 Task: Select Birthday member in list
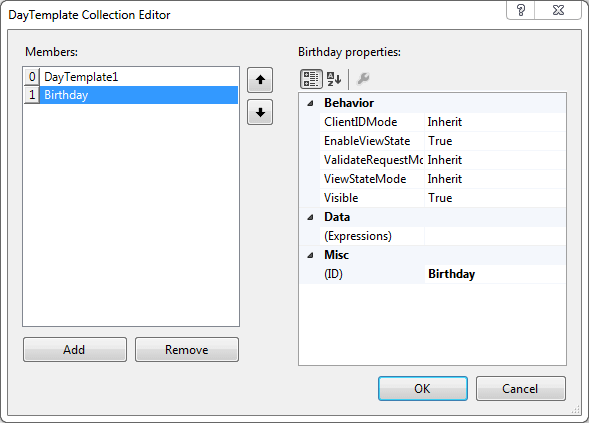(x=139, y=95)
